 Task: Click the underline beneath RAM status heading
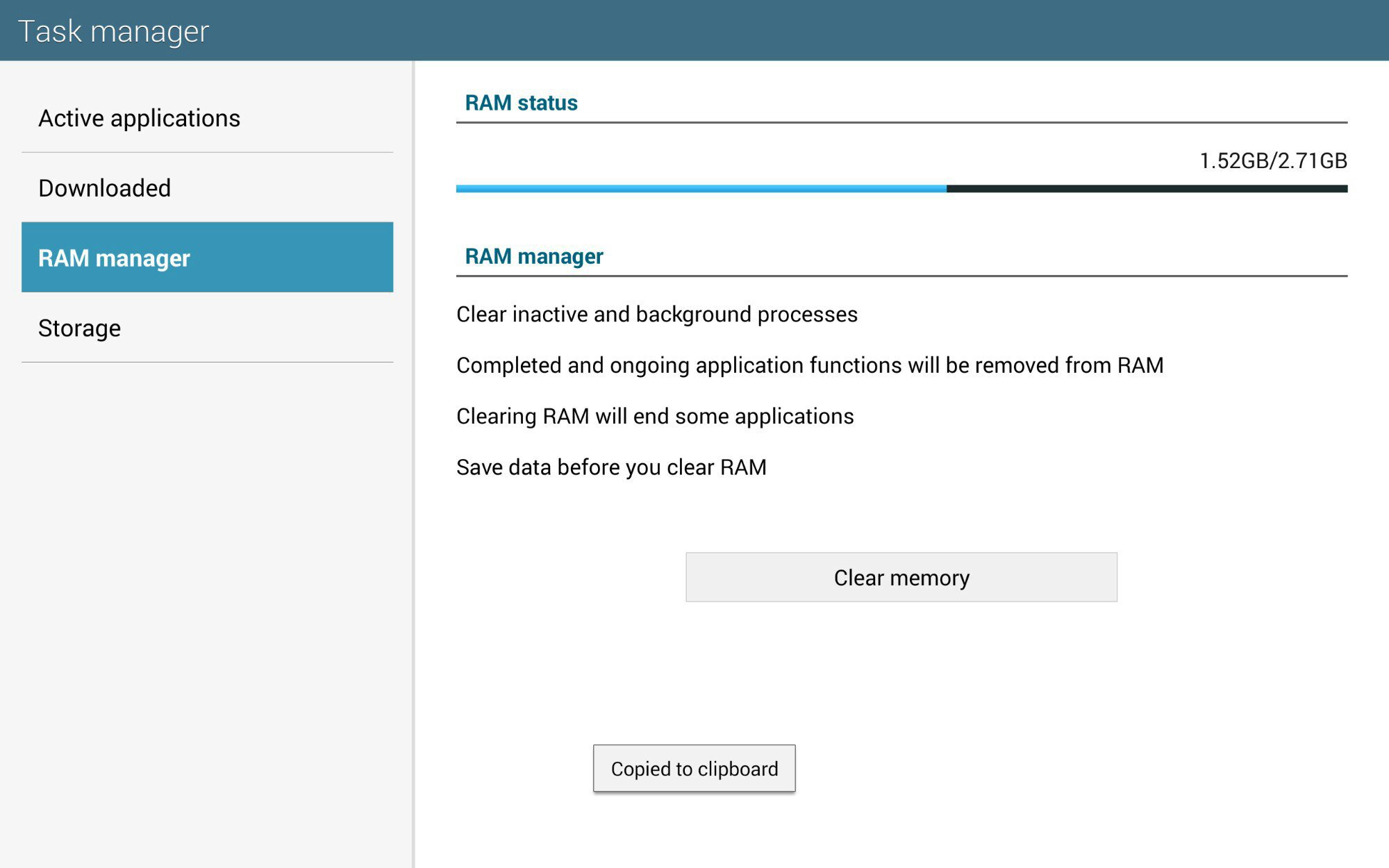901,123
